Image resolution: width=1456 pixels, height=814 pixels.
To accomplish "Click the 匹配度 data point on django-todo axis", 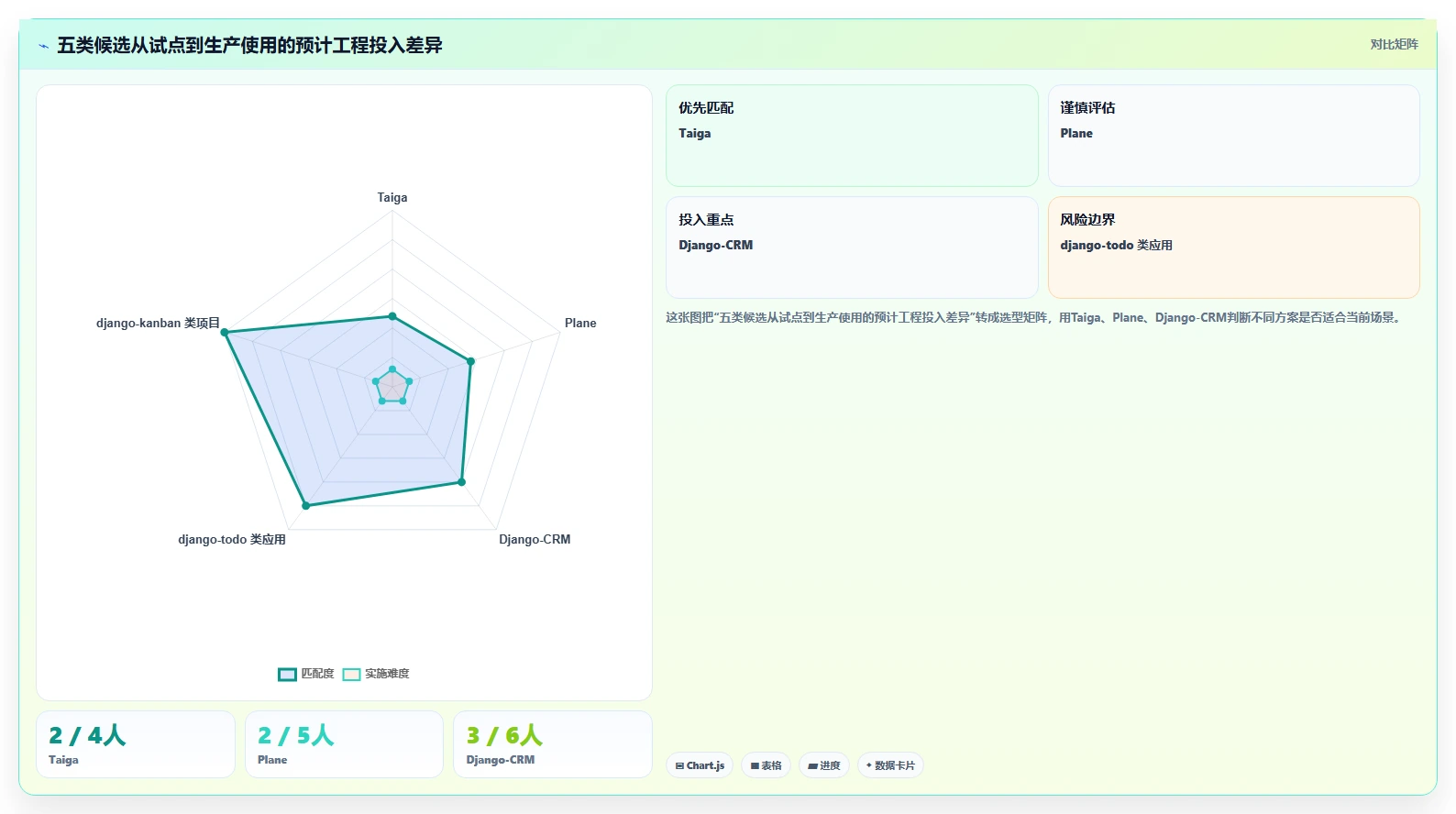I will coord(305,505).
